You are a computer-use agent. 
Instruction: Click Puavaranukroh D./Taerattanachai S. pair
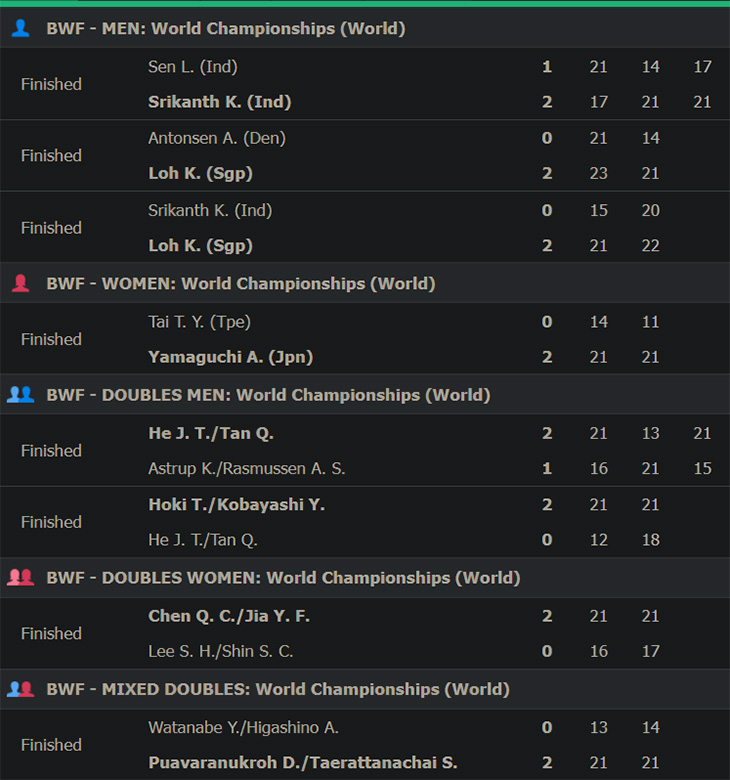pos(303,762)
